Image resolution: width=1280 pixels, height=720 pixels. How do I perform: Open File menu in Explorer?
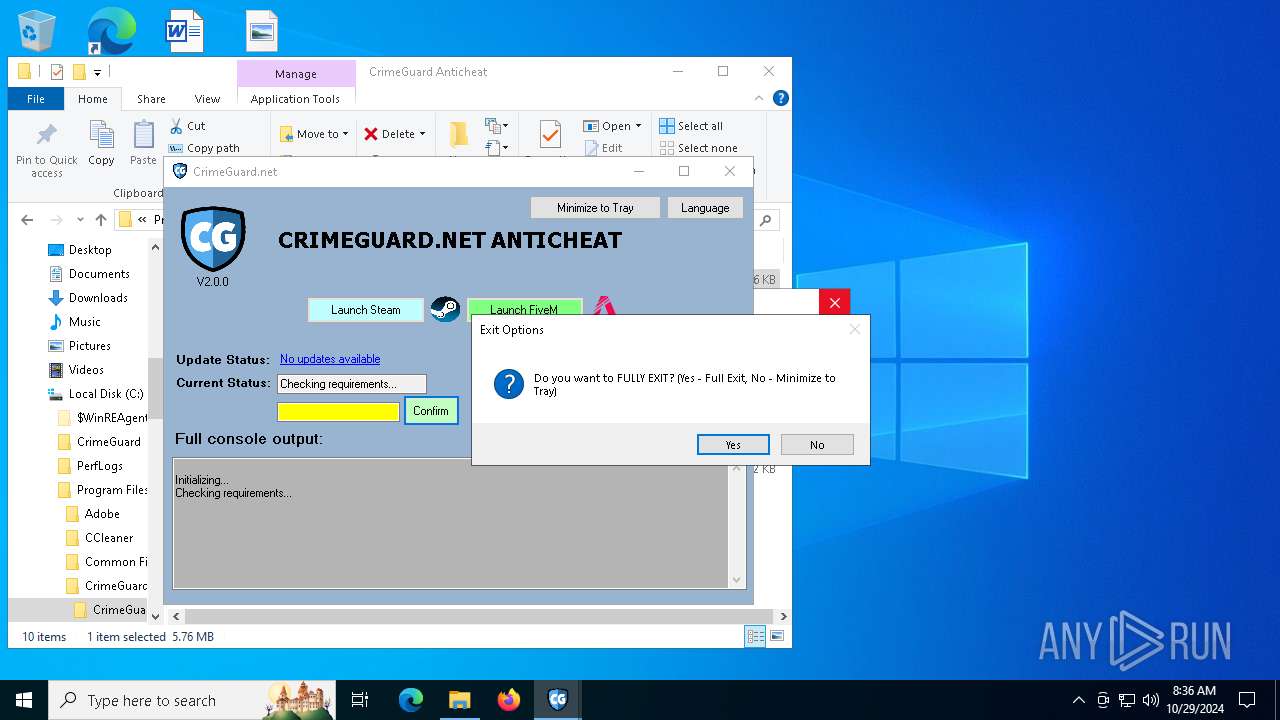pyautogui.click(x=36, y=99)
